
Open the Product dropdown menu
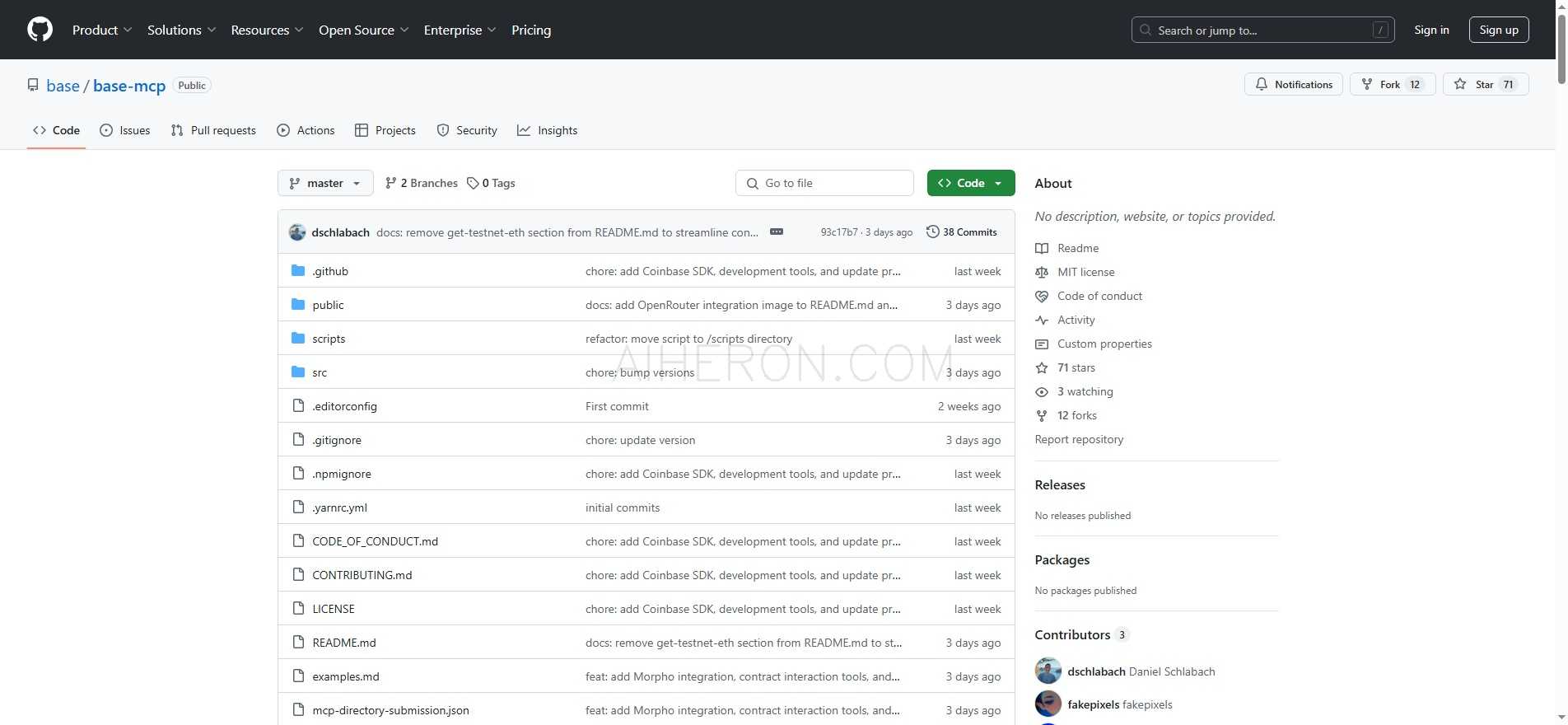coord(102,30)
